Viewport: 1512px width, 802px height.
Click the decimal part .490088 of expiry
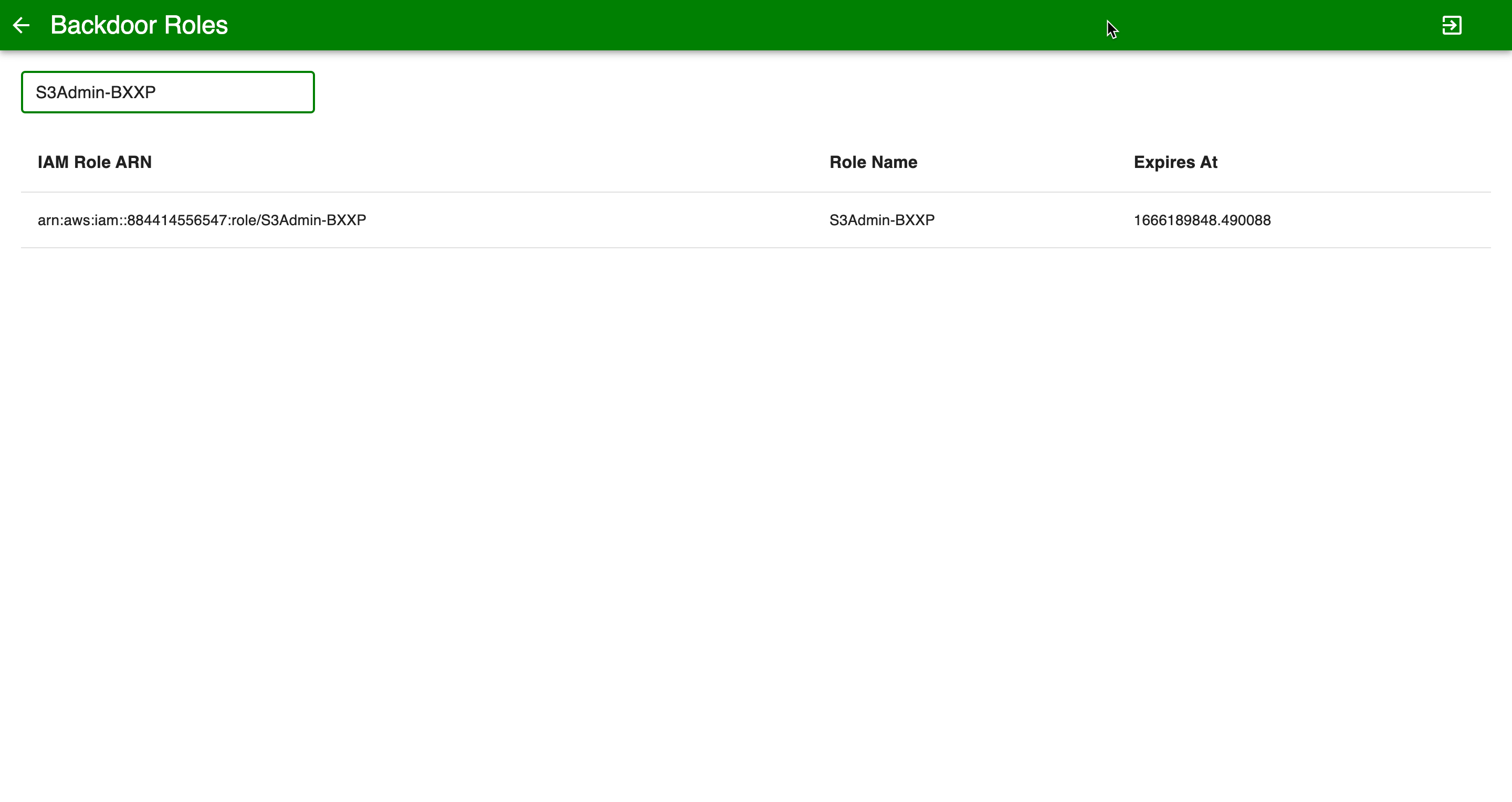coord(1244,220)
